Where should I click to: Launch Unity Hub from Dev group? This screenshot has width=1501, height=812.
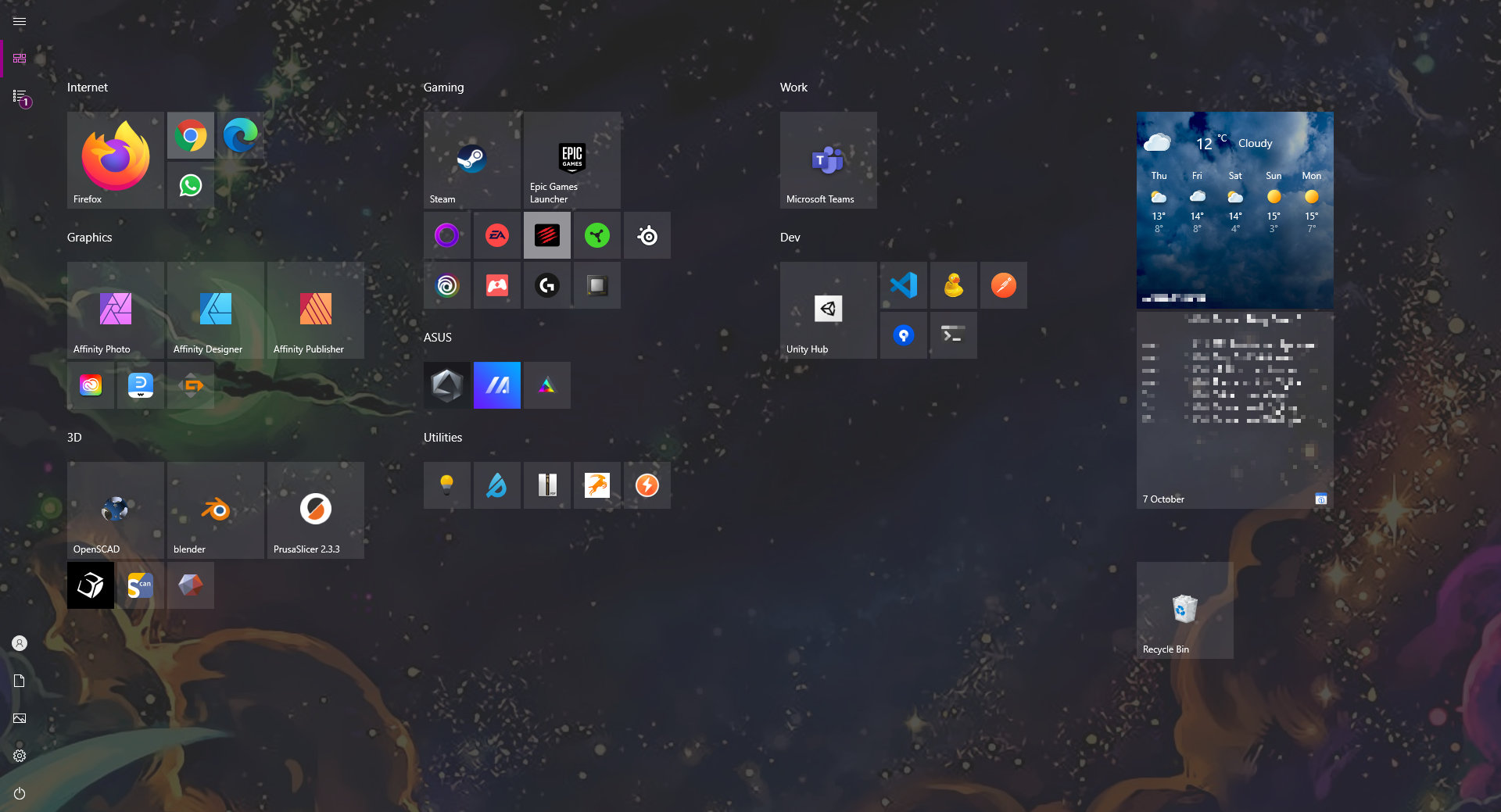point(829,310)
